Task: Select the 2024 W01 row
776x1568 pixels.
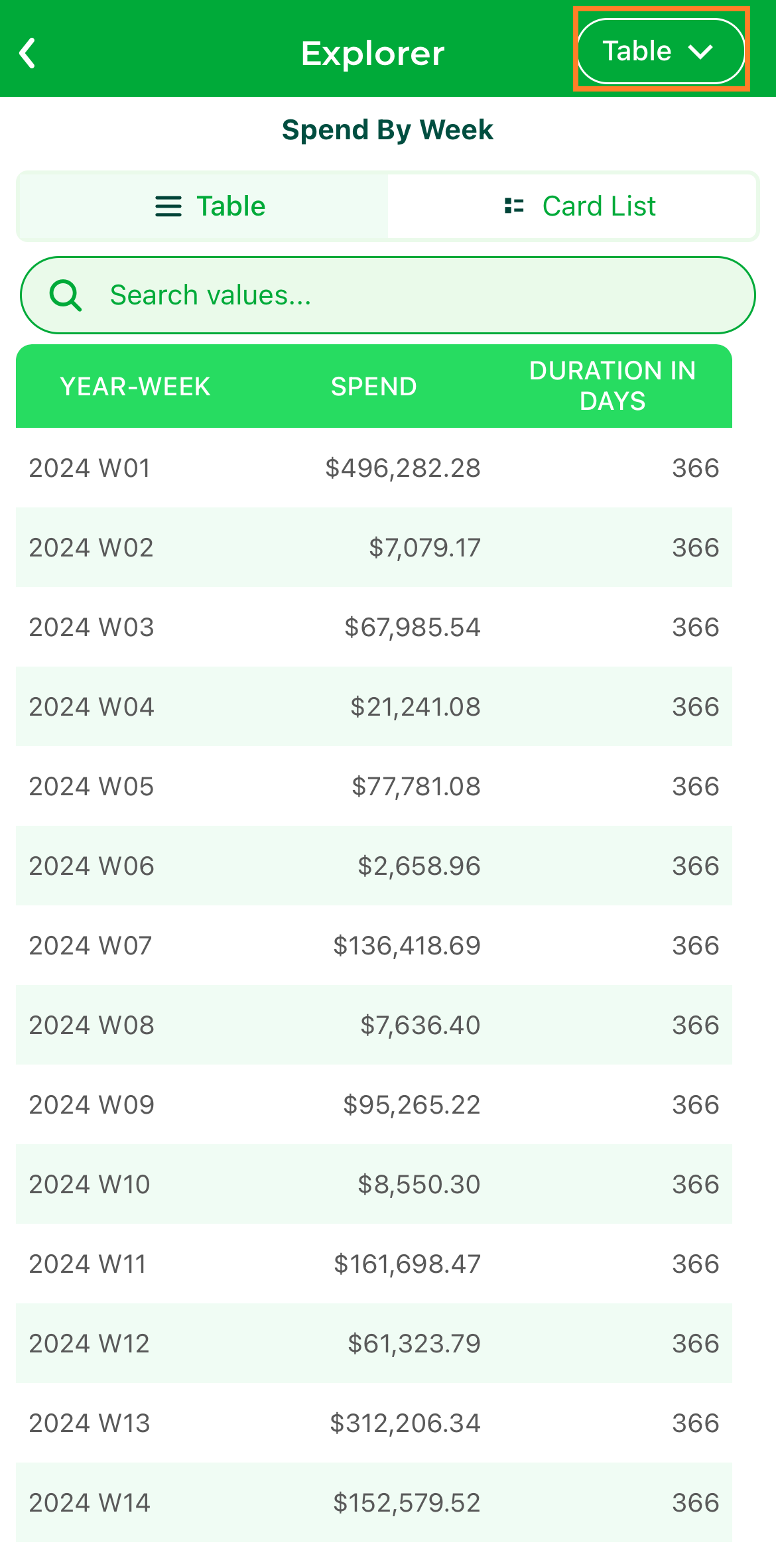Action: (x=374, y=468)
